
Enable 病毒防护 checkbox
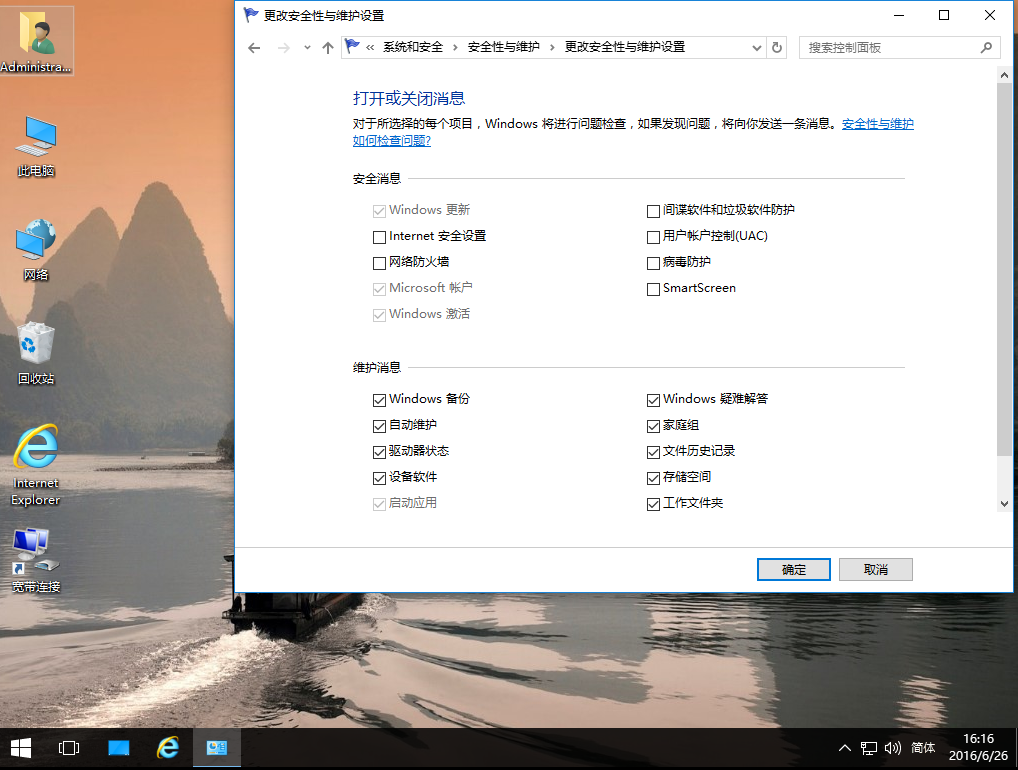coord(654,263)
